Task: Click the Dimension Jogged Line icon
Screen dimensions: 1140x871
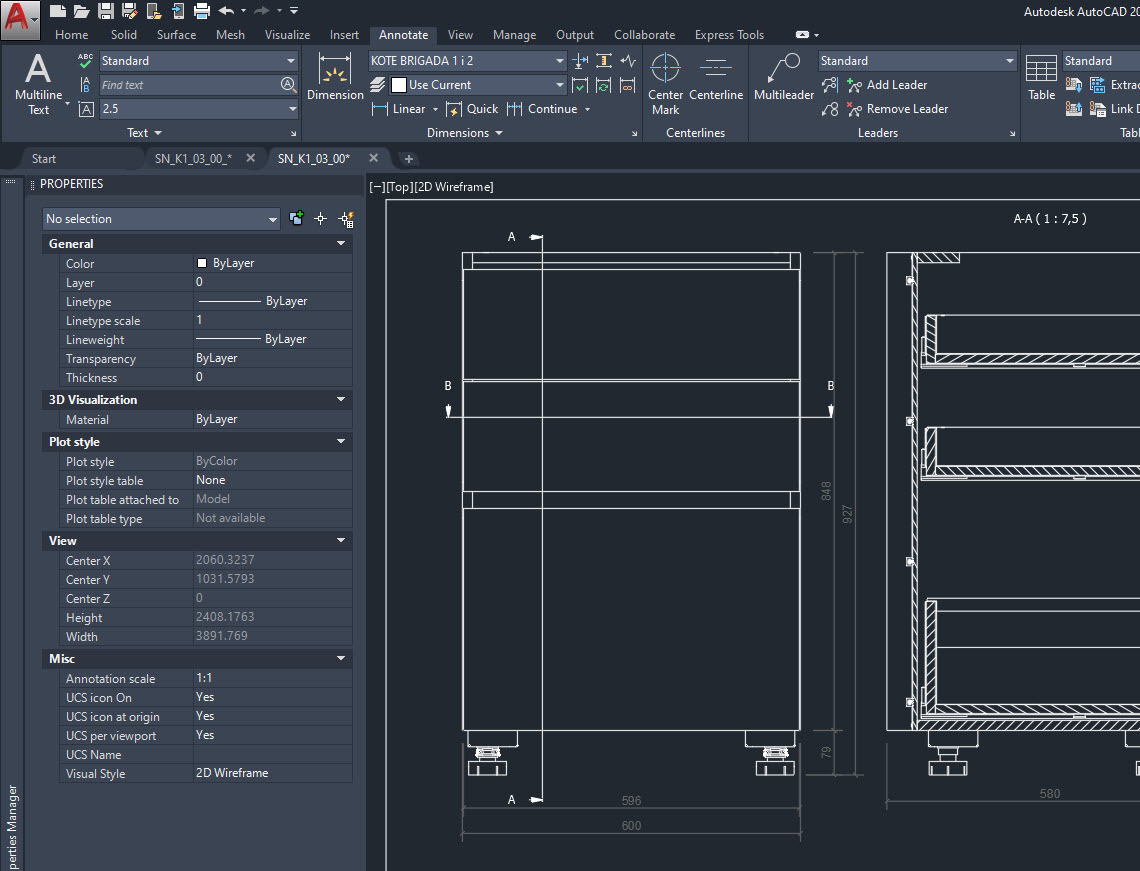Action: click(x=627, y=61)
